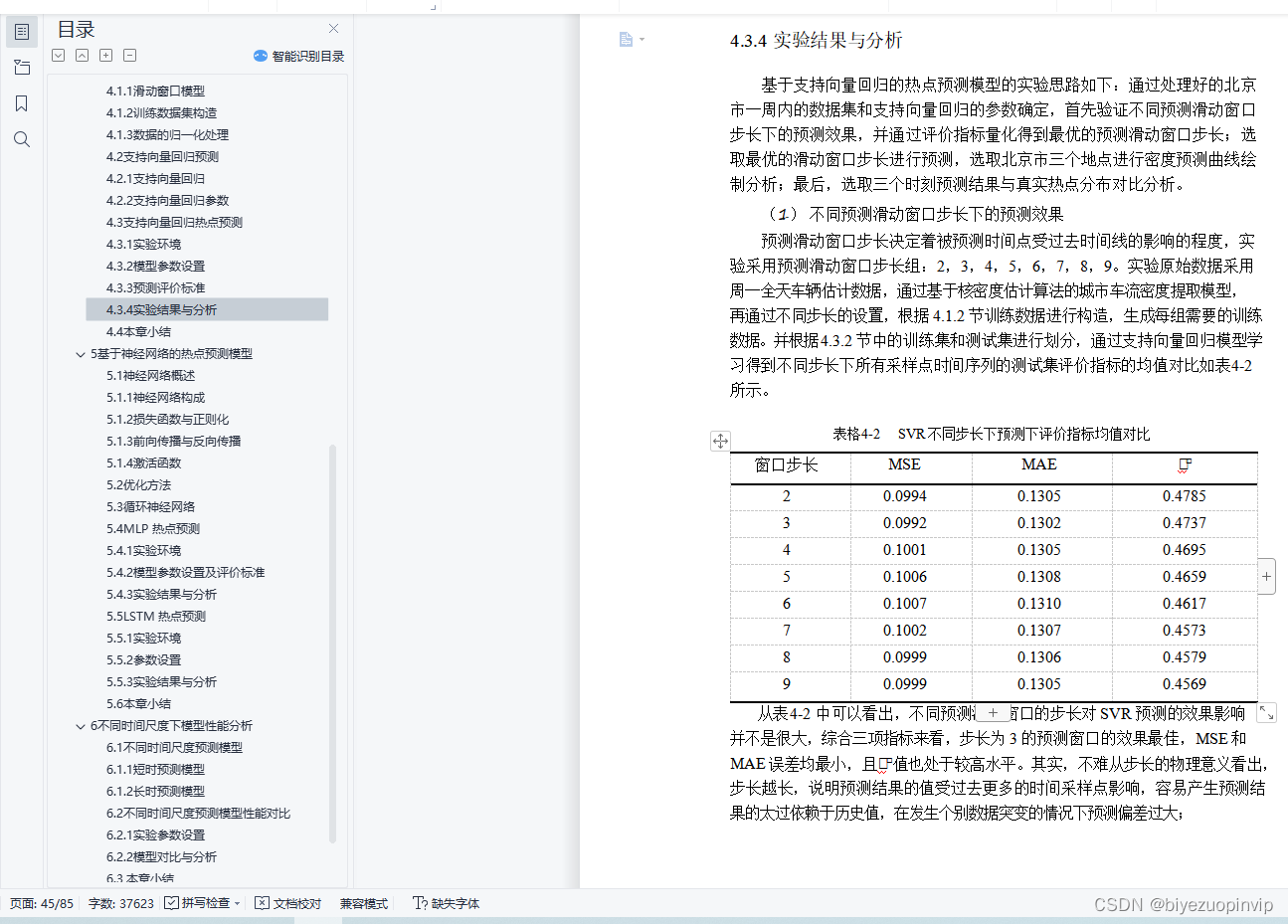Click the 缺失字体 indicator in status bar
This screenshot has height=924, width=1288.
(x=447, y=904)
